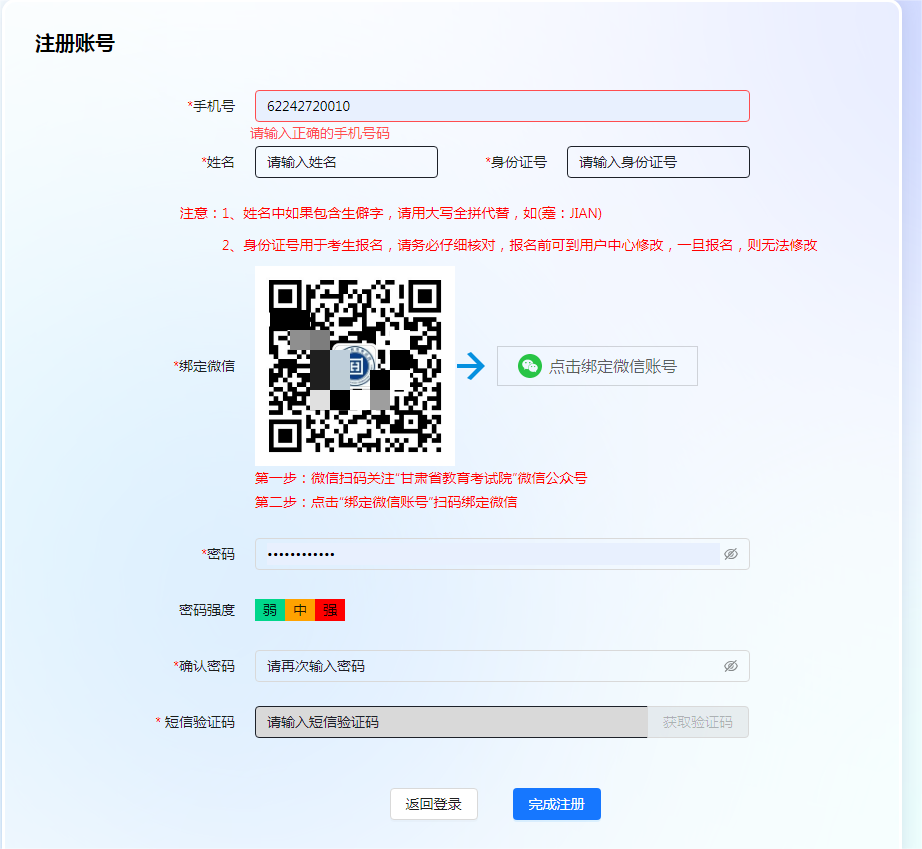Click the red asterisk beside 短信验证码 label

coord(157,720)
